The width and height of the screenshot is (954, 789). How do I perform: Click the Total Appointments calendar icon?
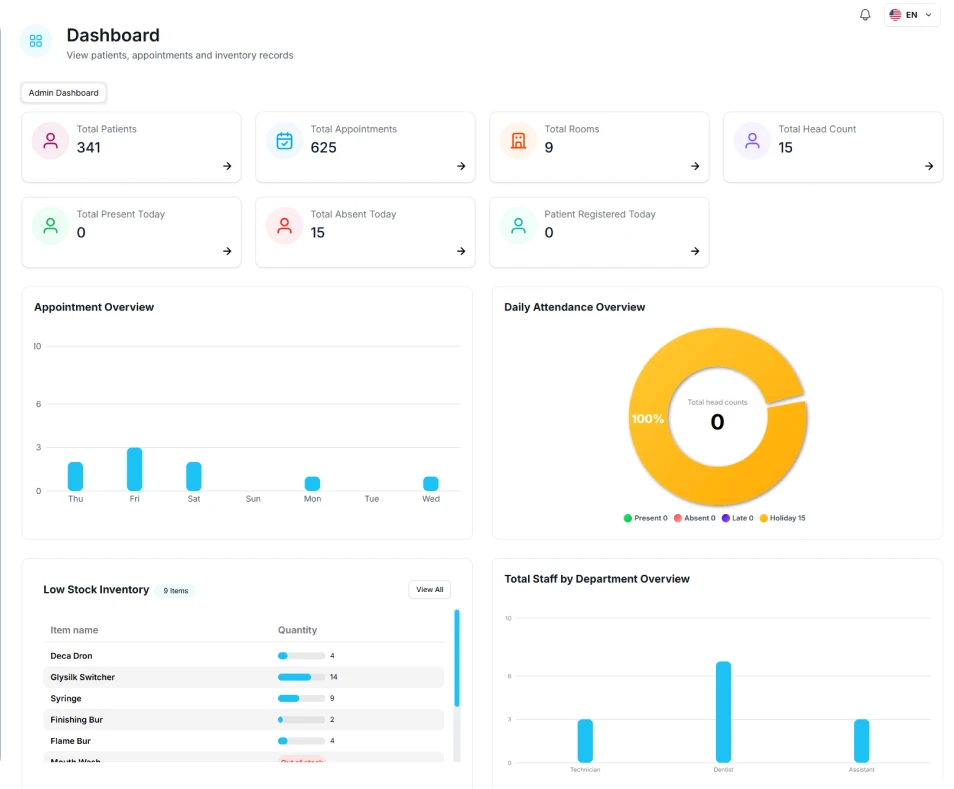(284, 141)
